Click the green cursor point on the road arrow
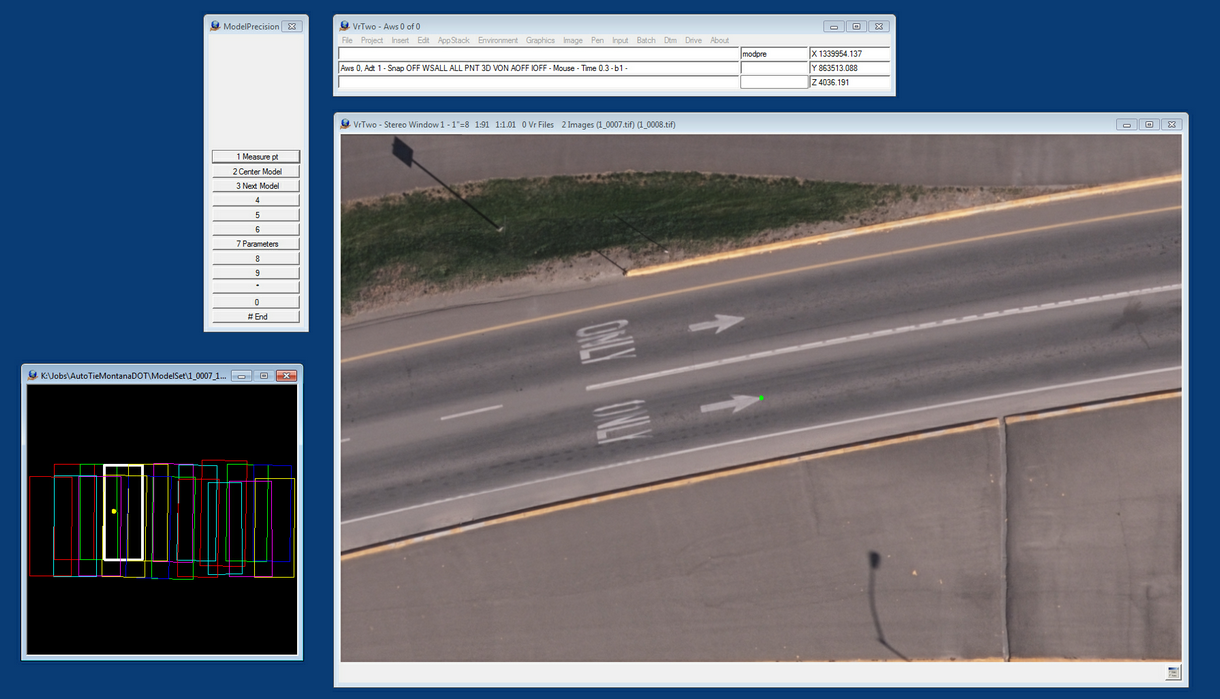 tap(761, 398)
